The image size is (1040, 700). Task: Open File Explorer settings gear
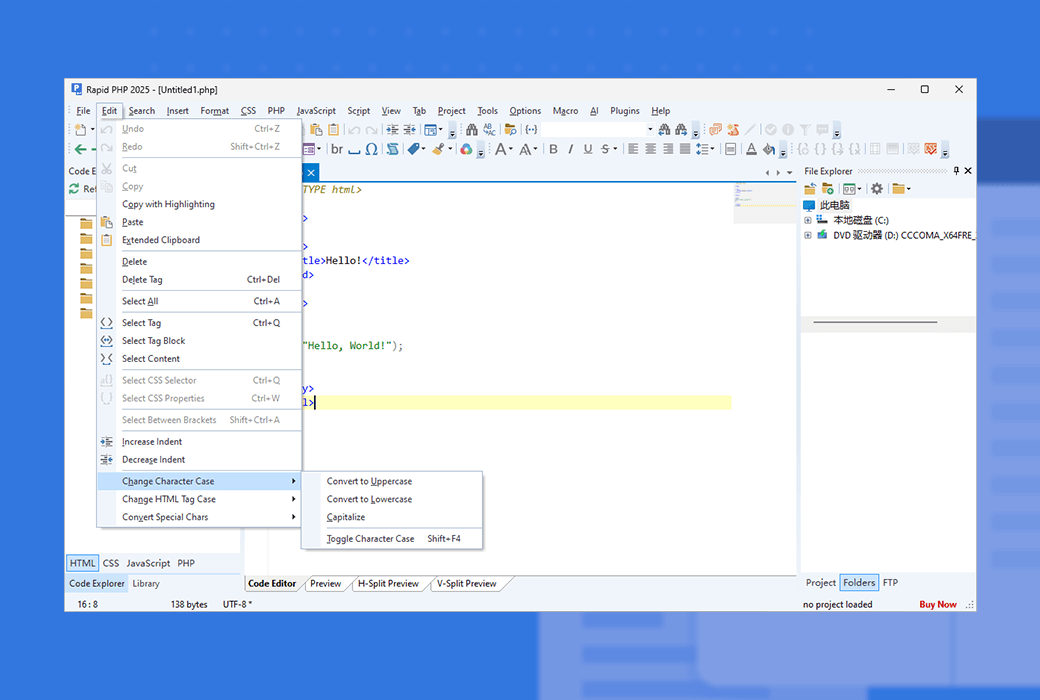click(x=877, y=189)
